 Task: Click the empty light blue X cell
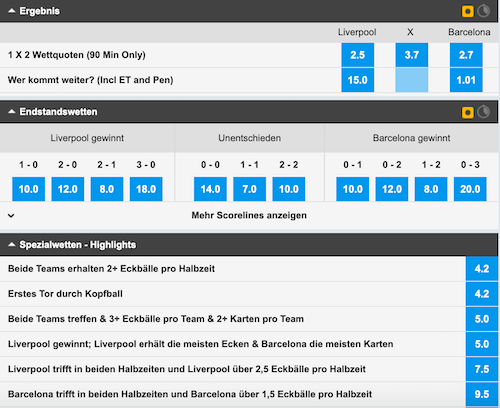[412, 80]
